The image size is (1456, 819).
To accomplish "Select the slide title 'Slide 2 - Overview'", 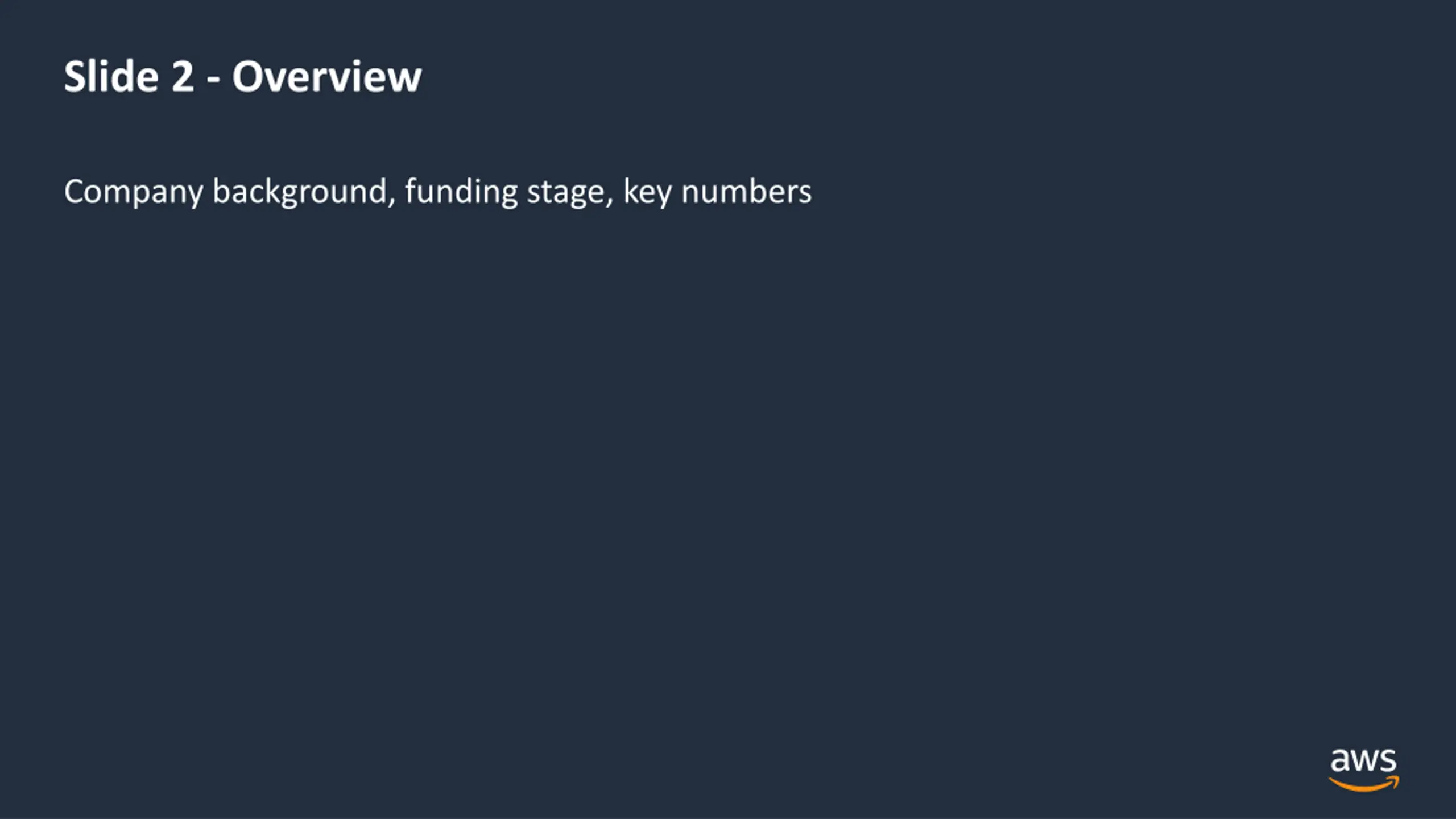I will 242,76.
